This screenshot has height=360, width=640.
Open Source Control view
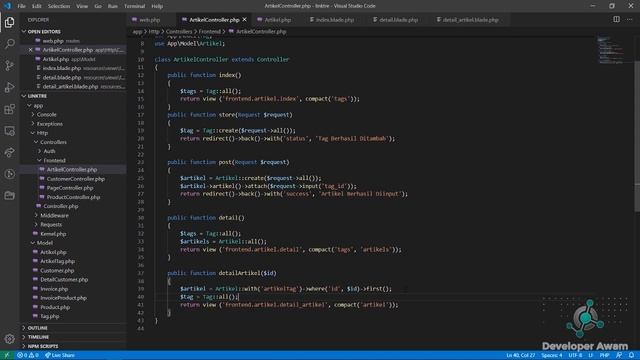point(9,65)
